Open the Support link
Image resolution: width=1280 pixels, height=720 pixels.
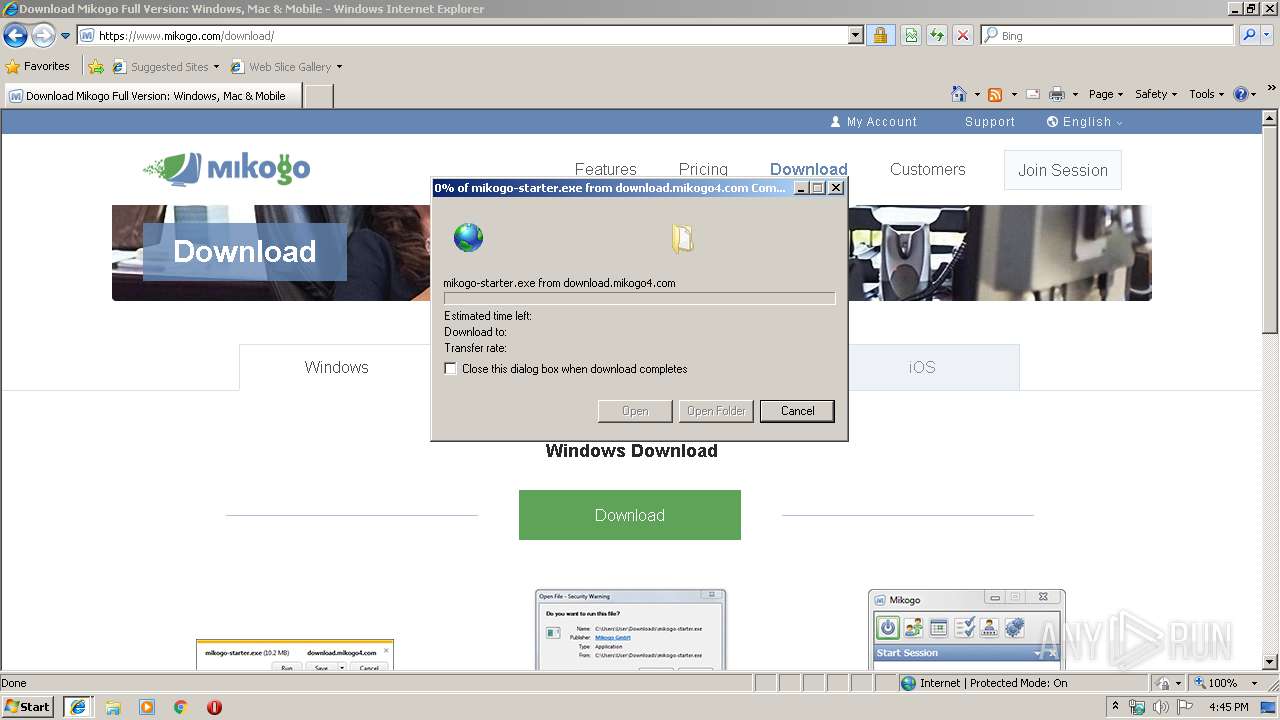pos(990,122)
